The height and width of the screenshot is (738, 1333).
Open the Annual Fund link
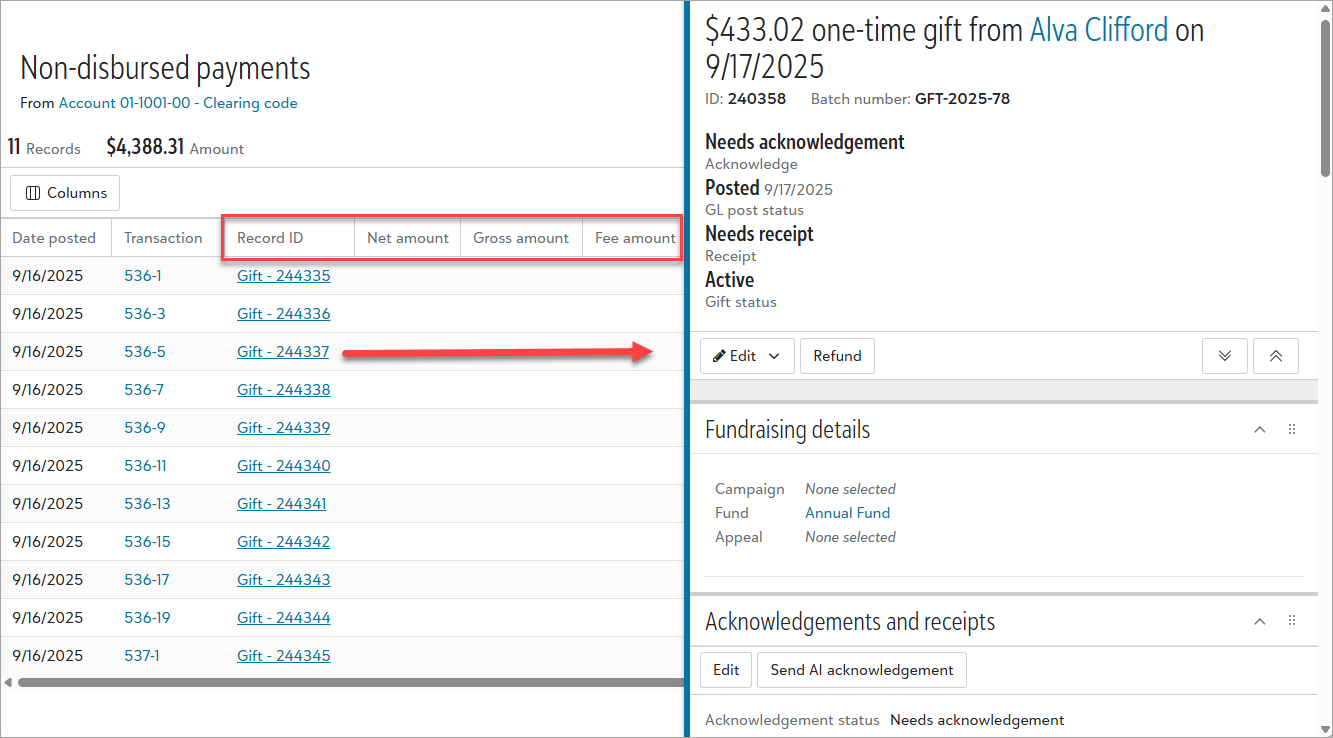[847, 513]
